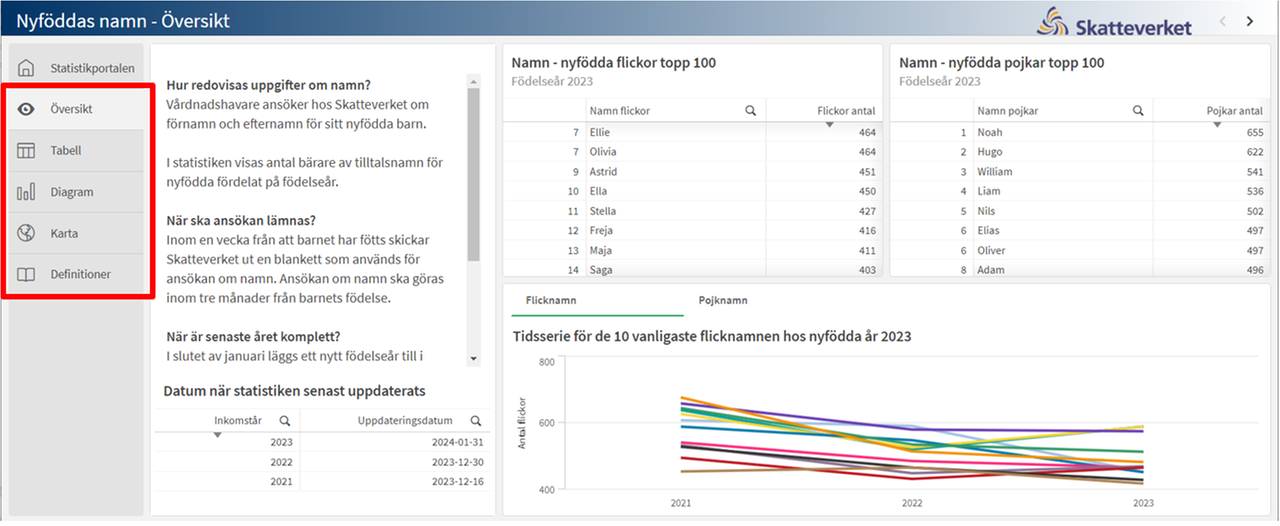1280x526 pixels.
Task: Sort by Pojkar antal column header
Action: pos(1234,111)
